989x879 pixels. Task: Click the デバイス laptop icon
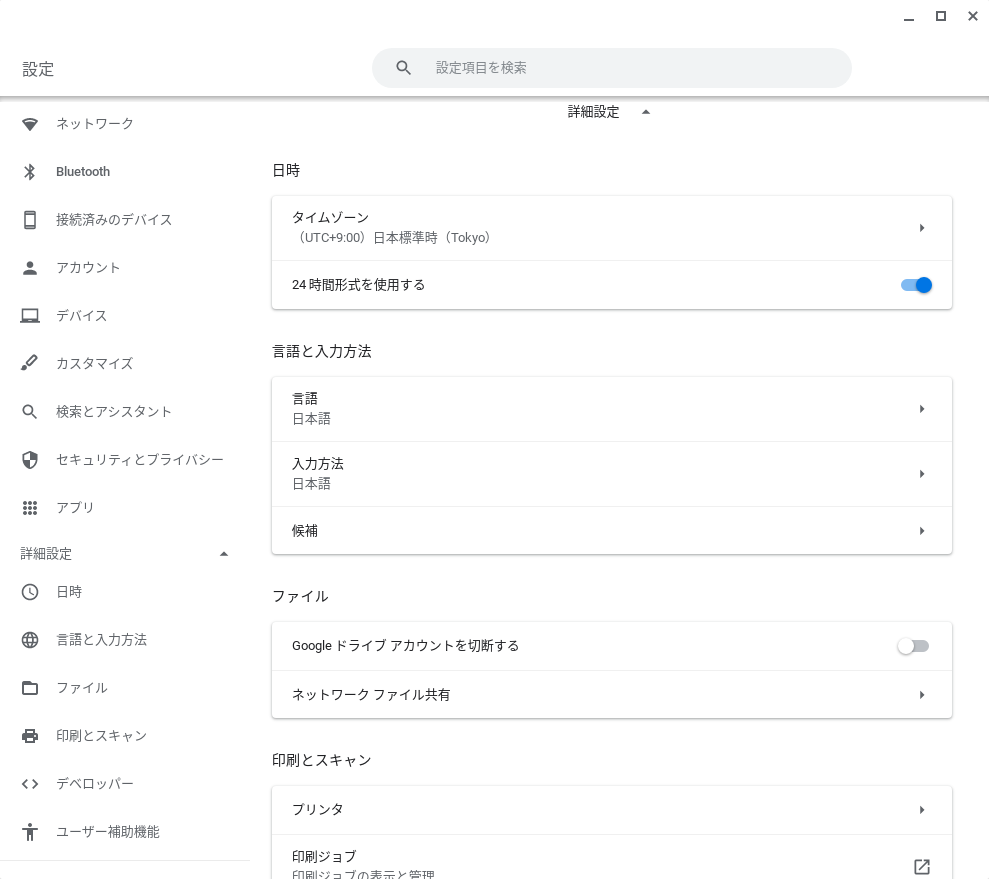tap(30, 315)
